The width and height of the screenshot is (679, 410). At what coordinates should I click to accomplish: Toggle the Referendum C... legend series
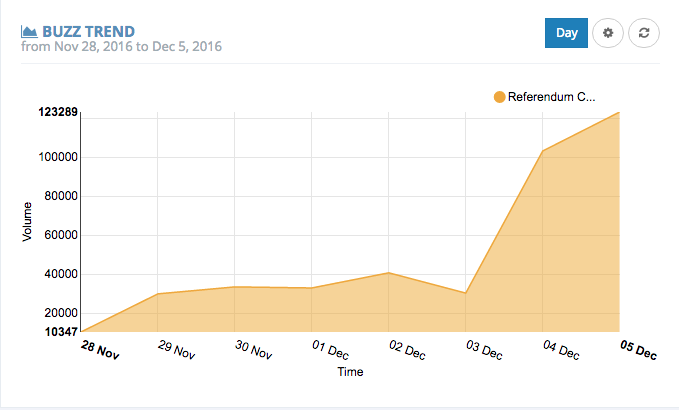[545, 97]
